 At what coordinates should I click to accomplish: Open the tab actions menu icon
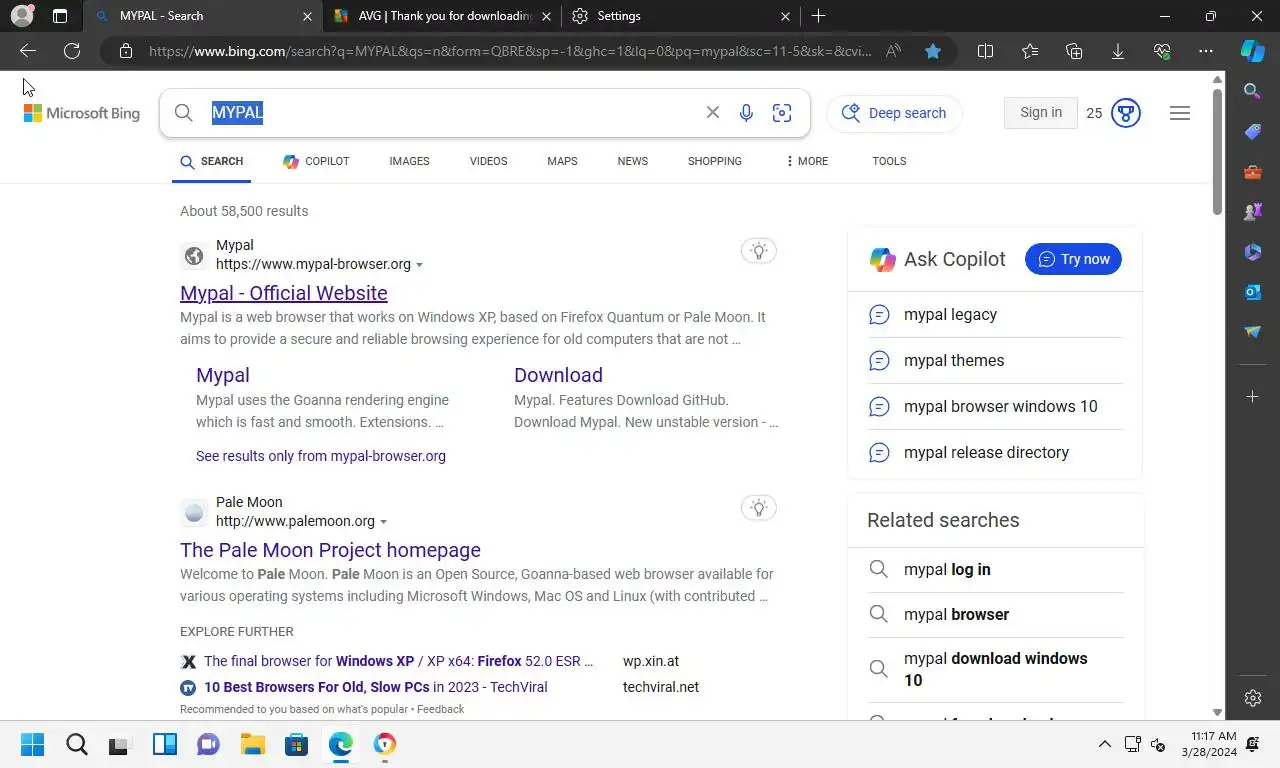pos(60,16)
